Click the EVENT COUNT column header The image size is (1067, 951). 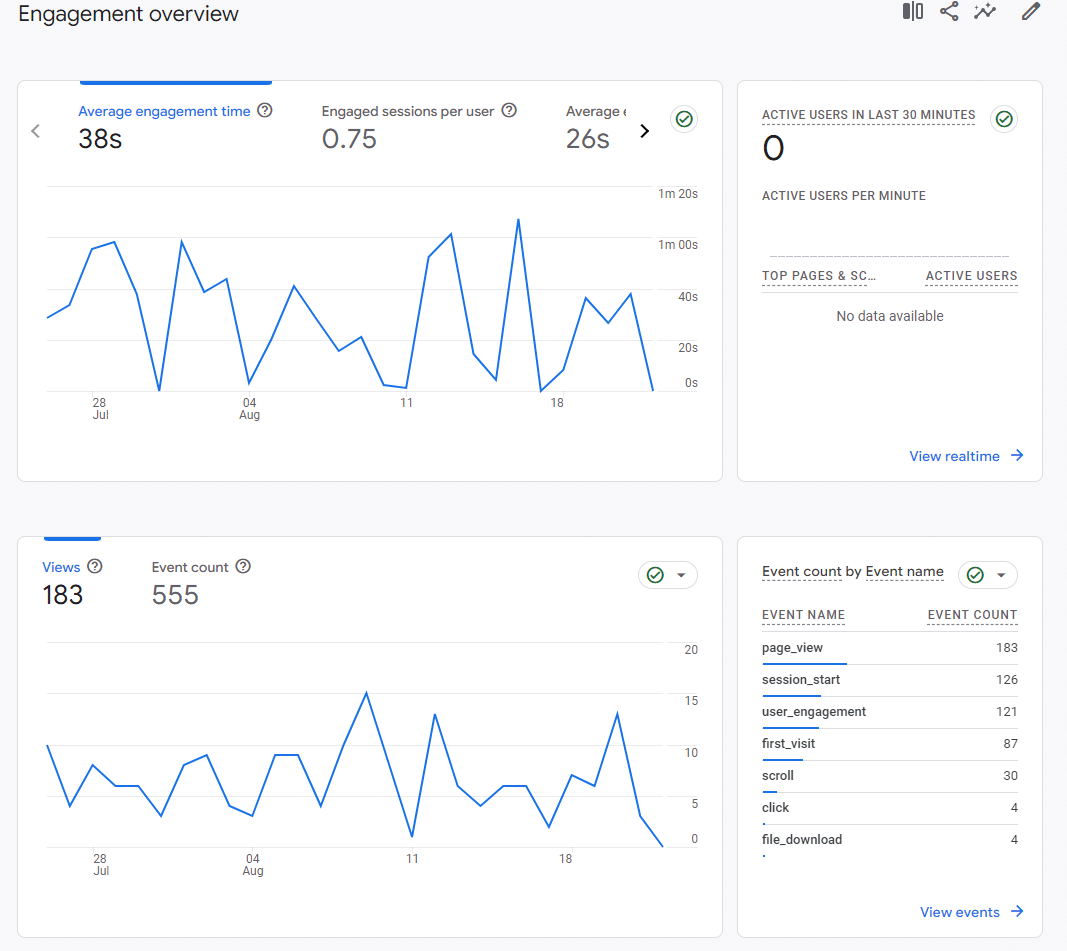[x=972, y=615]
